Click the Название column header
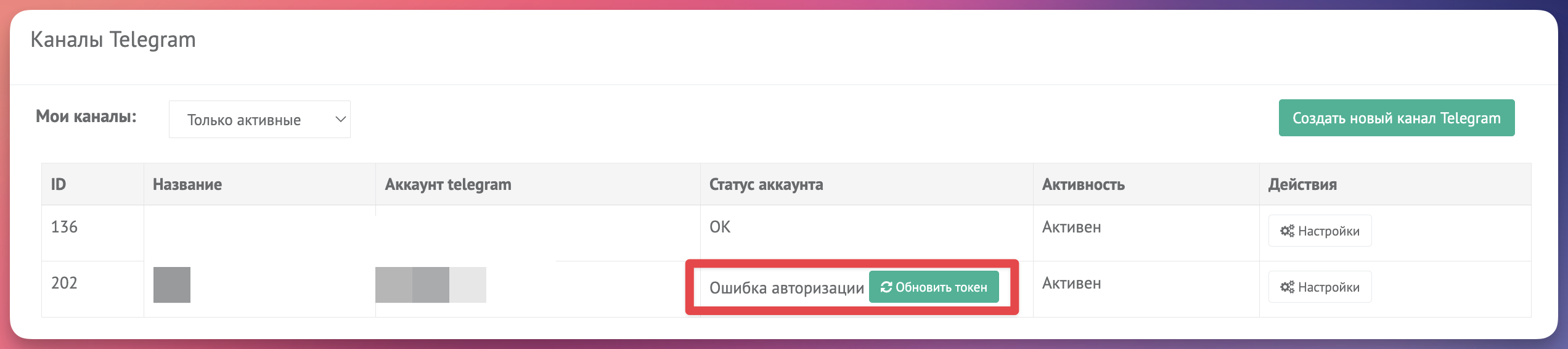 (187, 184)
